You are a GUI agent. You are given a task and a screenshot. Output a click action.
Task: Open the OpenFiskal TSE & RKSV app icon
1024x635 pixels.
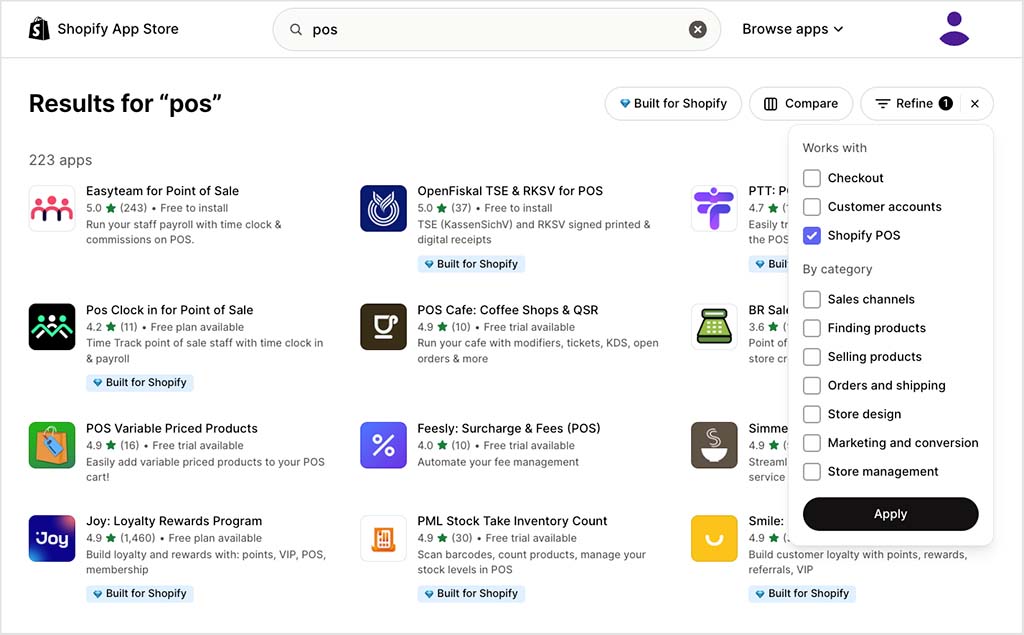[x=383, y=208]
